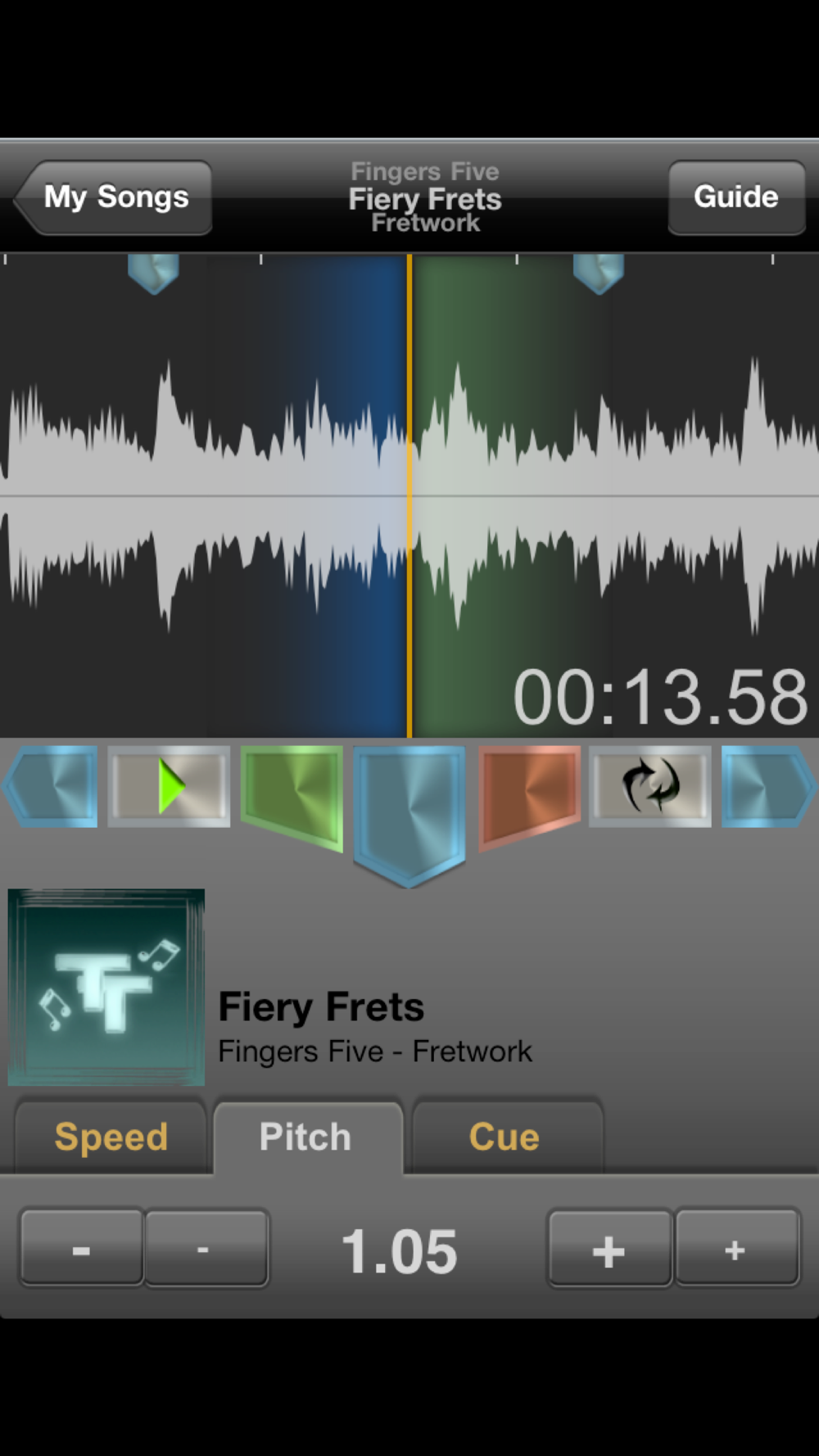This screenshot has width=819, height=1456.
Task: Tap the right blue arrow button
Action: (x=769, y=786)
